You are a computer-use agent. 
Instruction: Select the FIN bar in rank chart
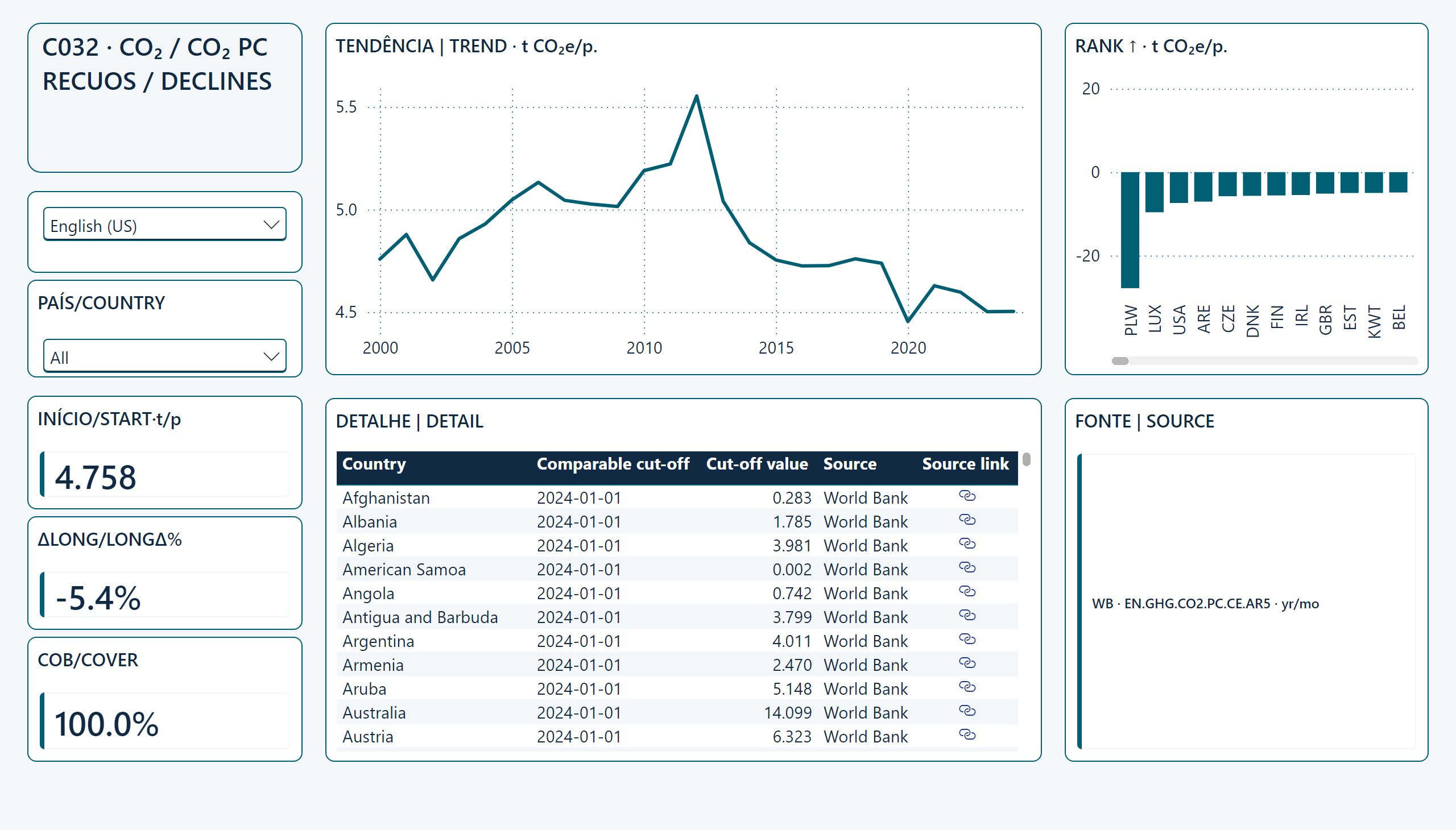1276,184
